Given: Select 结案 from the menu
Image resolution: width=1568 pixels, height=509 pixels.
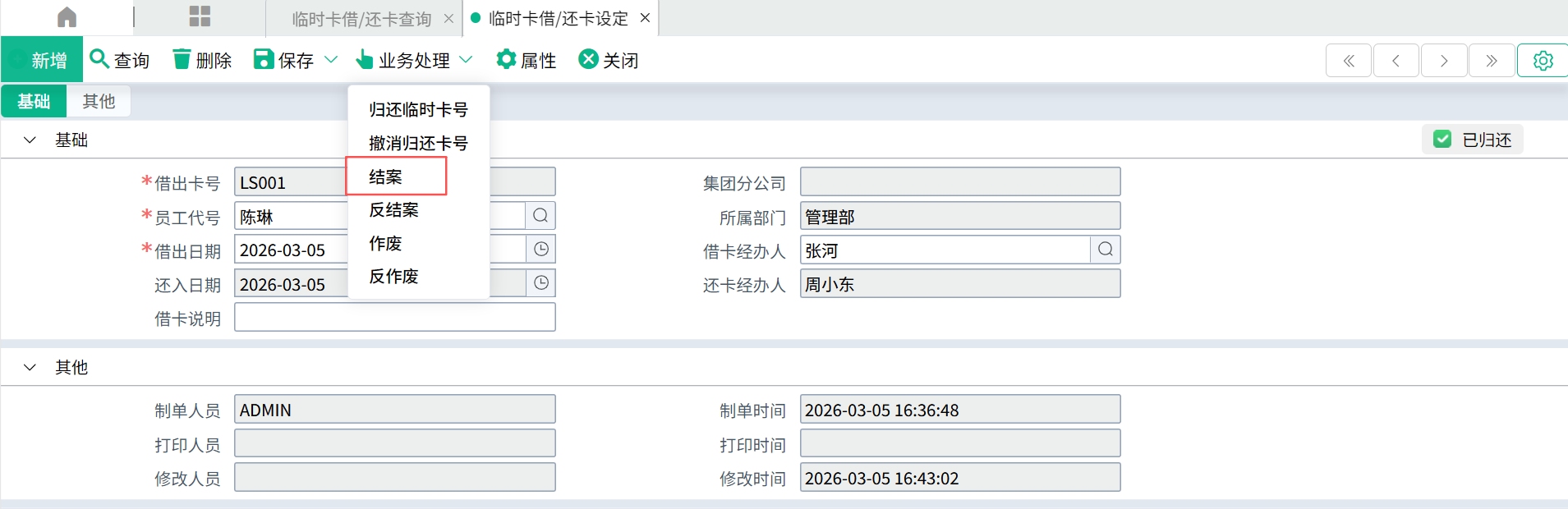Looking at the screenshot, I should 386,177.
